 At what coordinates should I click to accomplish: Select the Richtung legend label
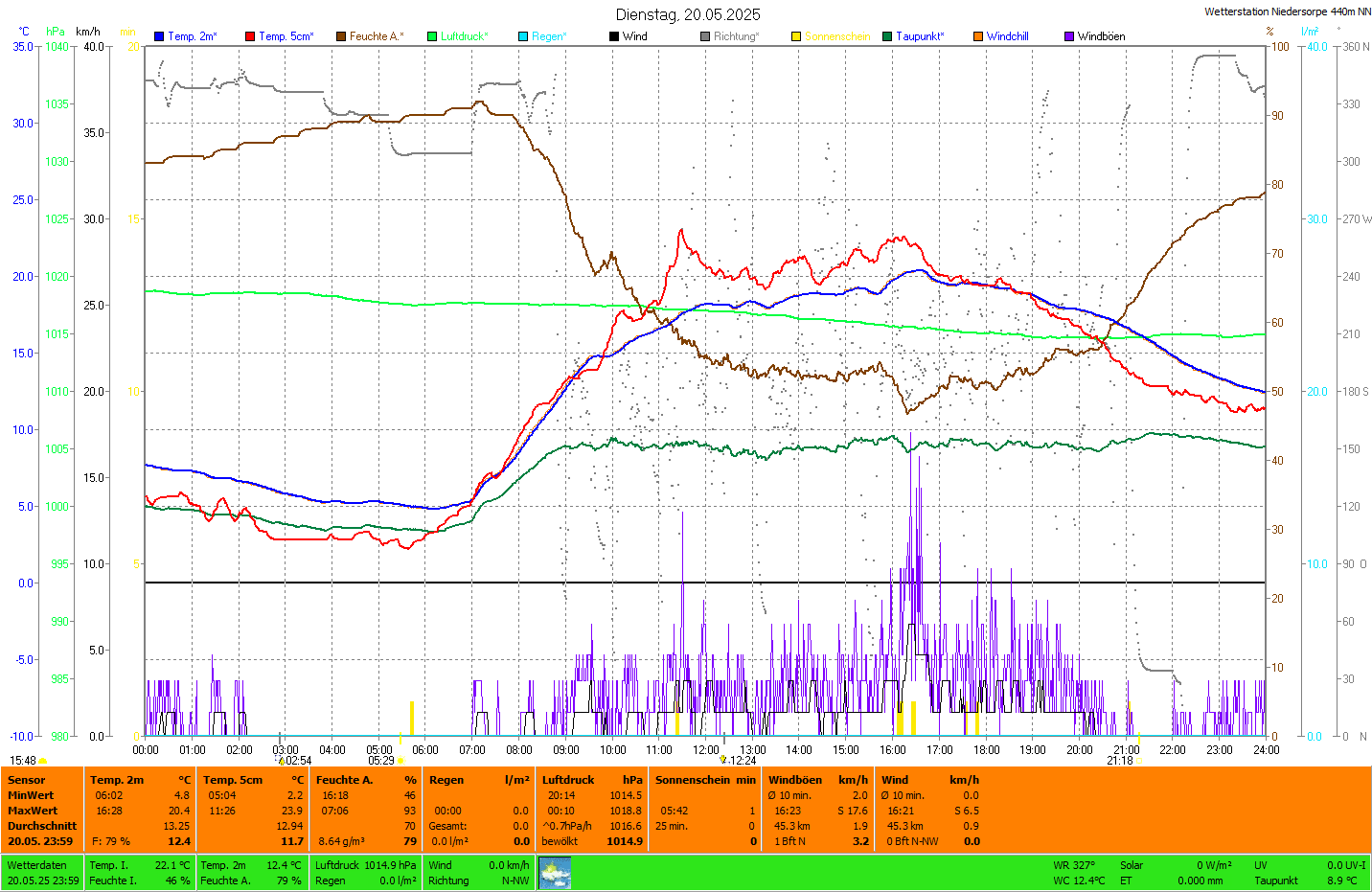[x=736, y=36]
